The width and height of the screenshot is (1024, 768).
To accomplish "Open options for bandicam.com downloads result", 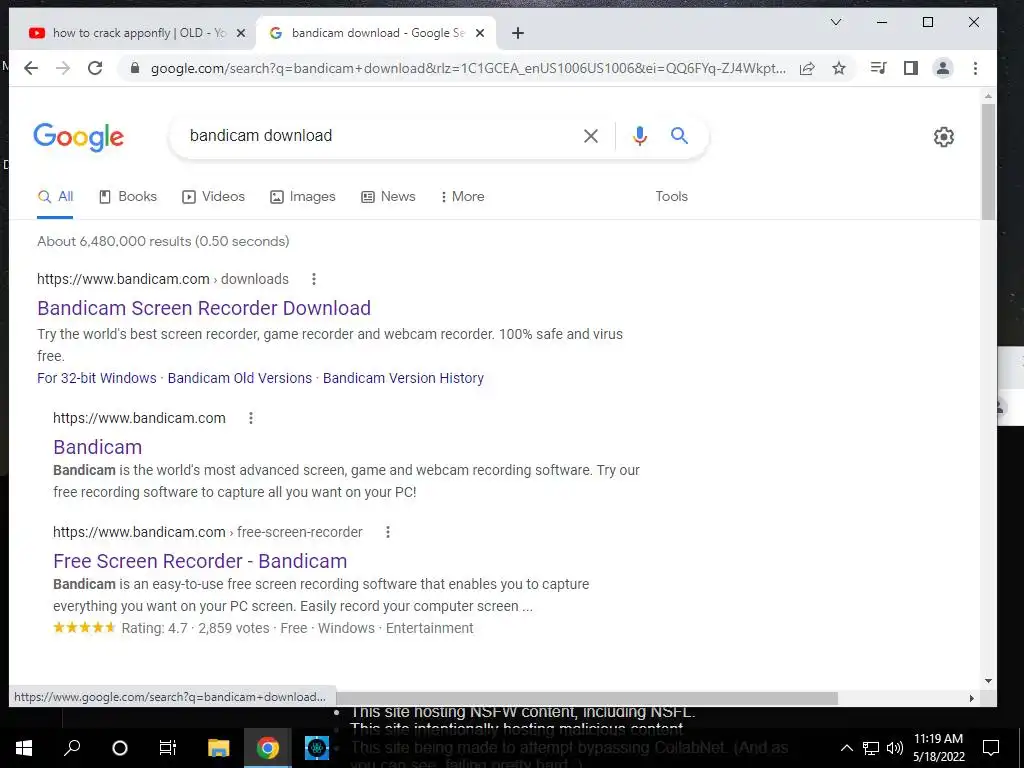I will tap(314, 279).
